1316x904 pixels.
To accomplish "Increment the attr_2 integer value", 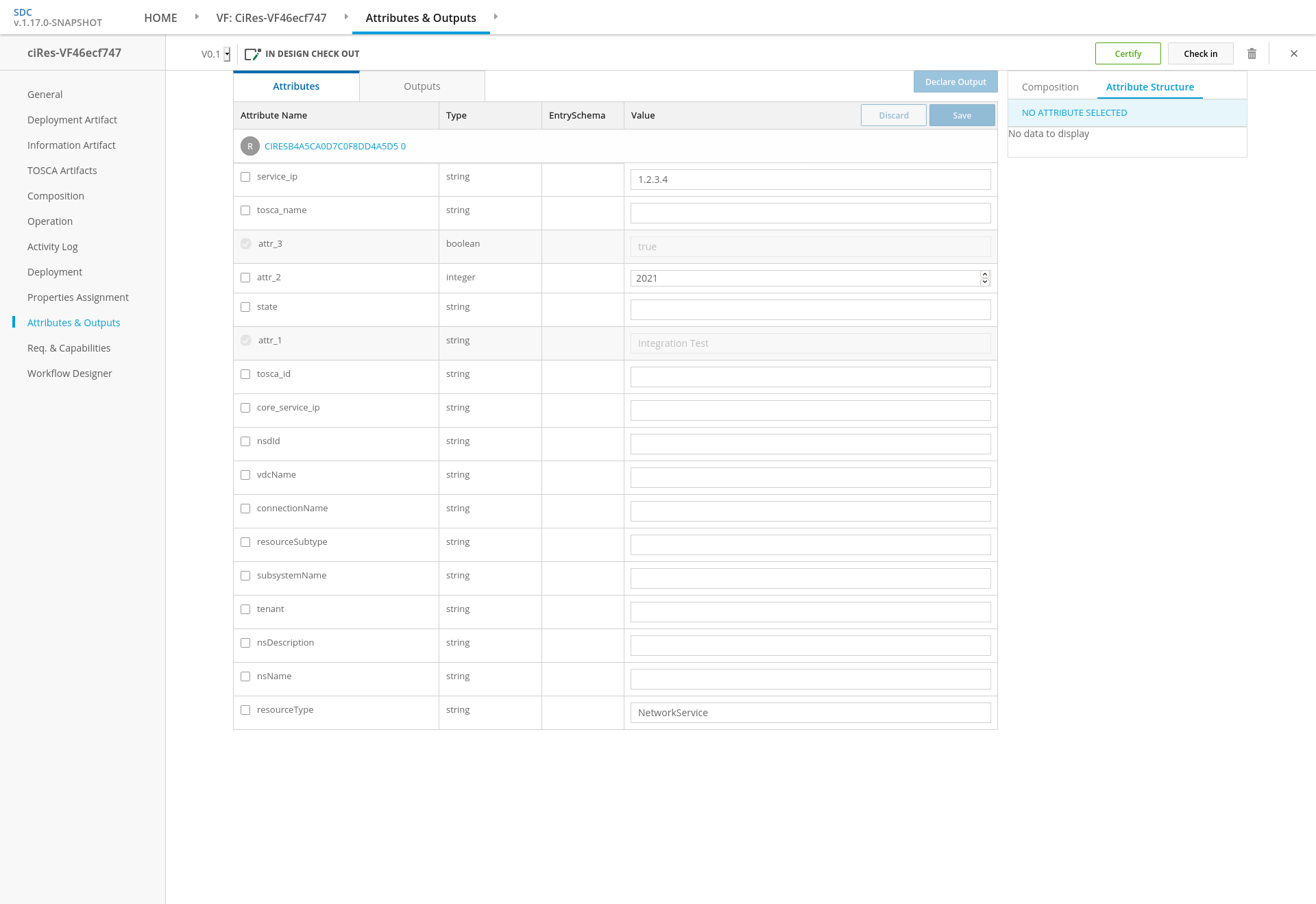I will (985, 274).
